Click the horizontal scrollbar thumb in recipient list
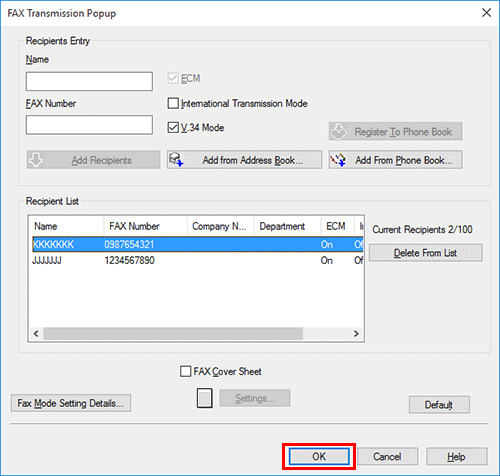This screenshot has width=500, height=476. click(x=173, y=334)
